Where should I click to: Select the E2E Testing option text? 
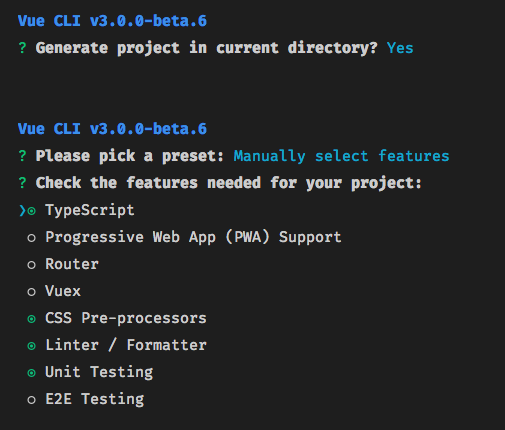95,400
